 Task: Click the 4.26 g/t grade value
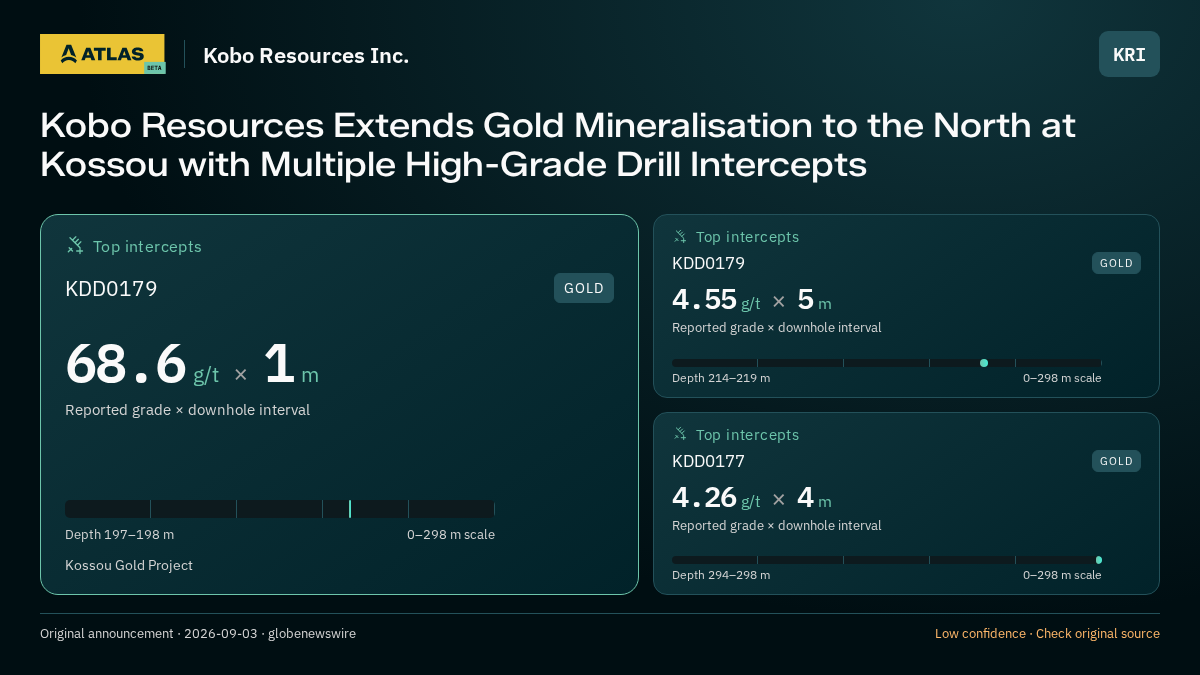pyautogui.click(x=716, y=497)
